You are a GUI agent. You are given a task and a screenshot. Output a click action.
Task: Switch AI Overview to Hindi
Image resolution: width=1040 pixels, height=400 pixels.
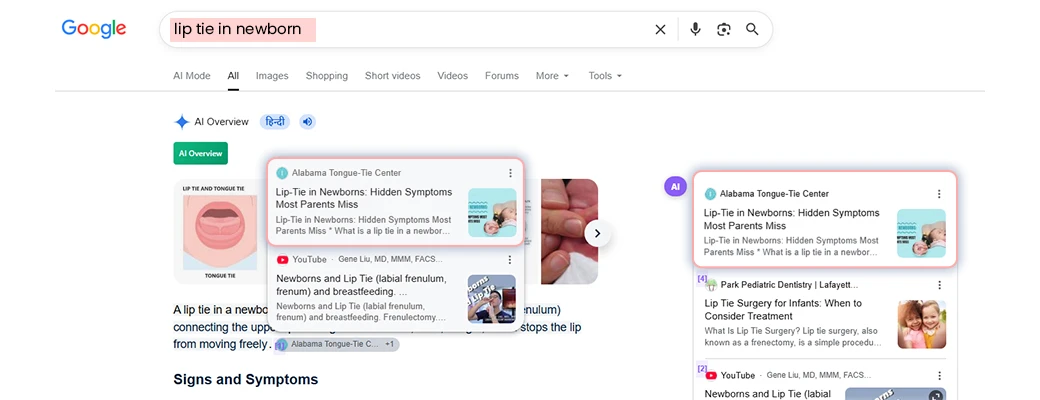pos(275,122)
